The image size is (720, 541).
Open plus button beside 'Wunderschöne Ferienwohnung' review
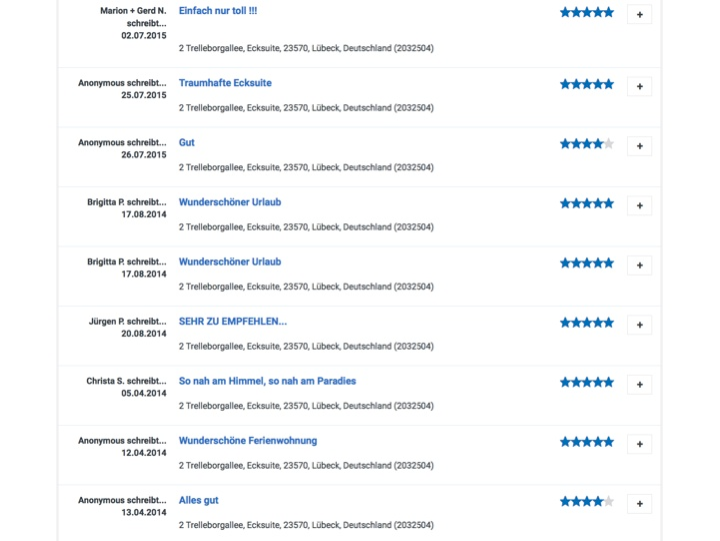[640, 444]
